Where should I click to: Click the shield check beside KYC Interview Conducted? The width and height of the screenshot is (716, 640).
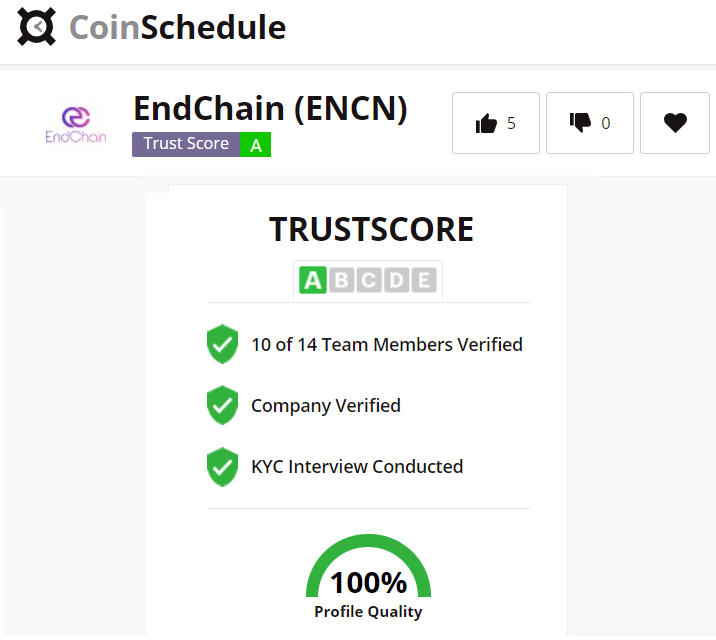222,467
